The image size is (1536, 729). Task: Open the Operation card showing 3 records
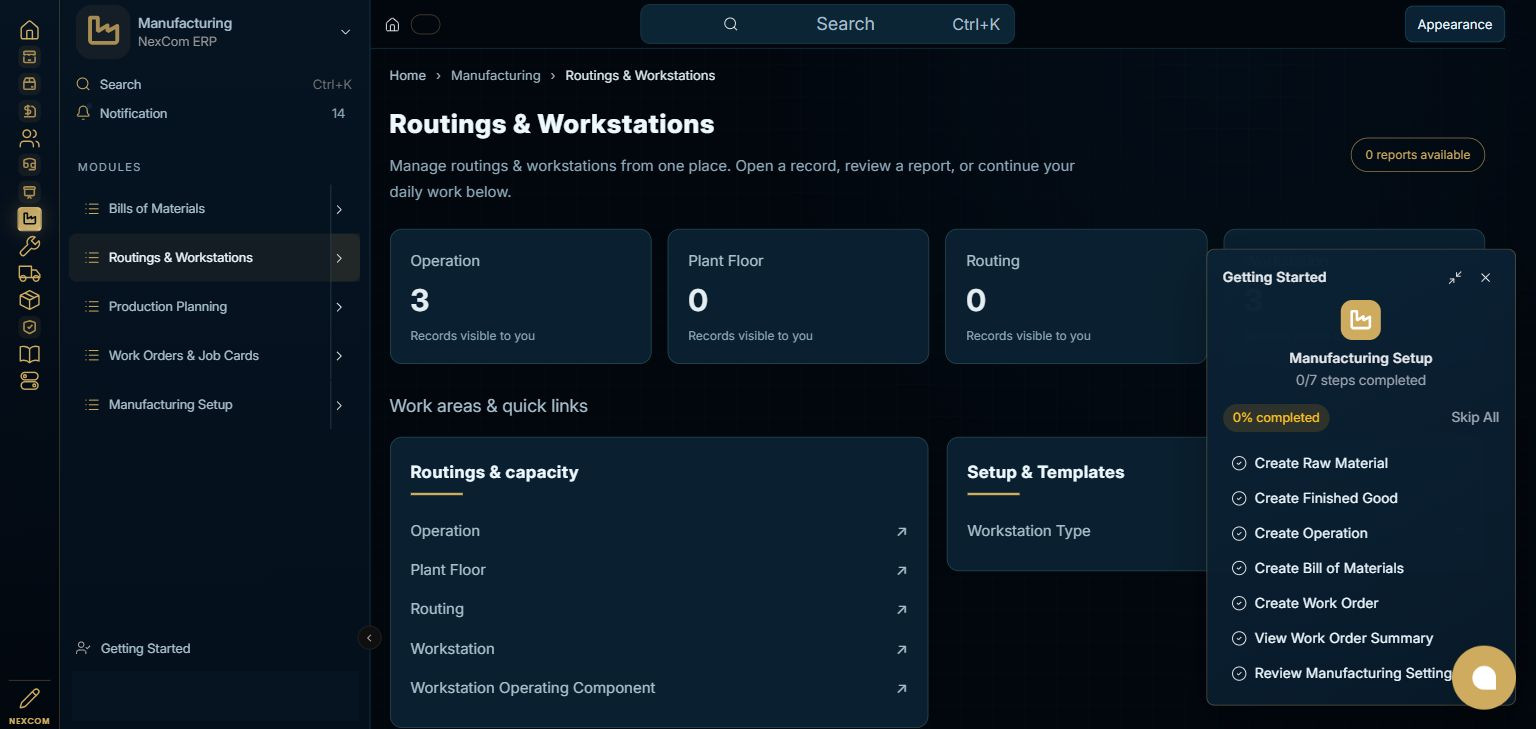(x=521, y=297)
